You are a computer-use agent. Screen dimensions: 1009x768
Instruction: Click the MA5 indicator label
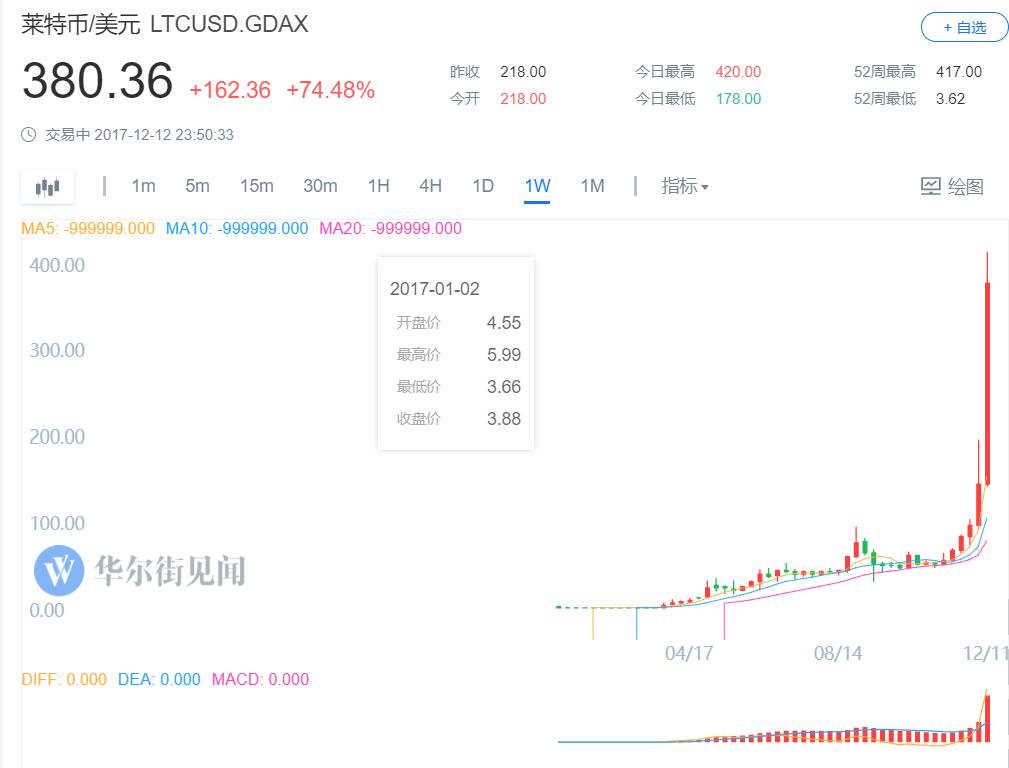[x=88, y=229]
